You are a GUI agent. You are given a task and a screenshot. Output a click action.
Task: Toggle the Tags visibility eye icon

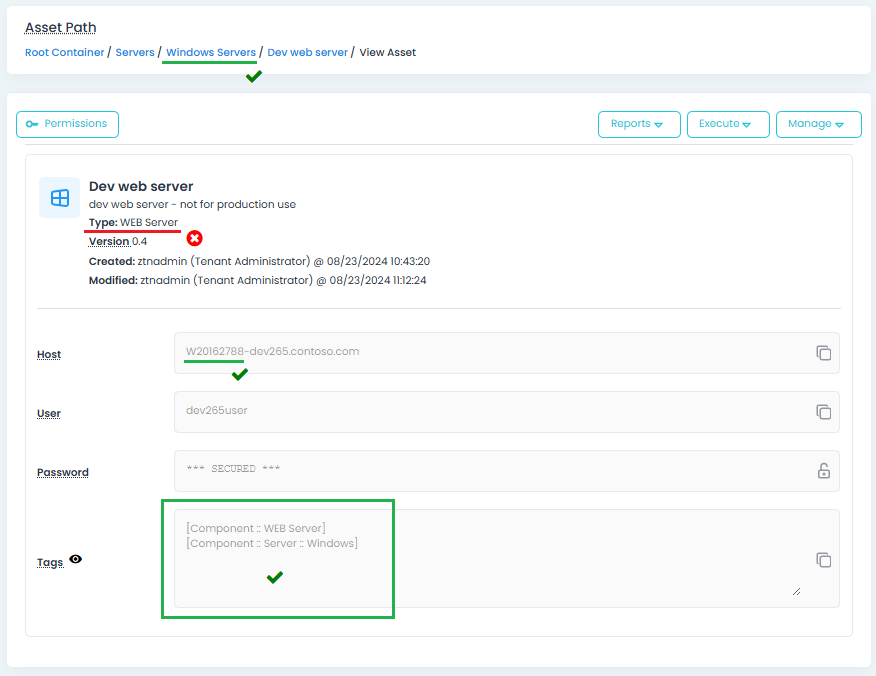click(76, 560)
